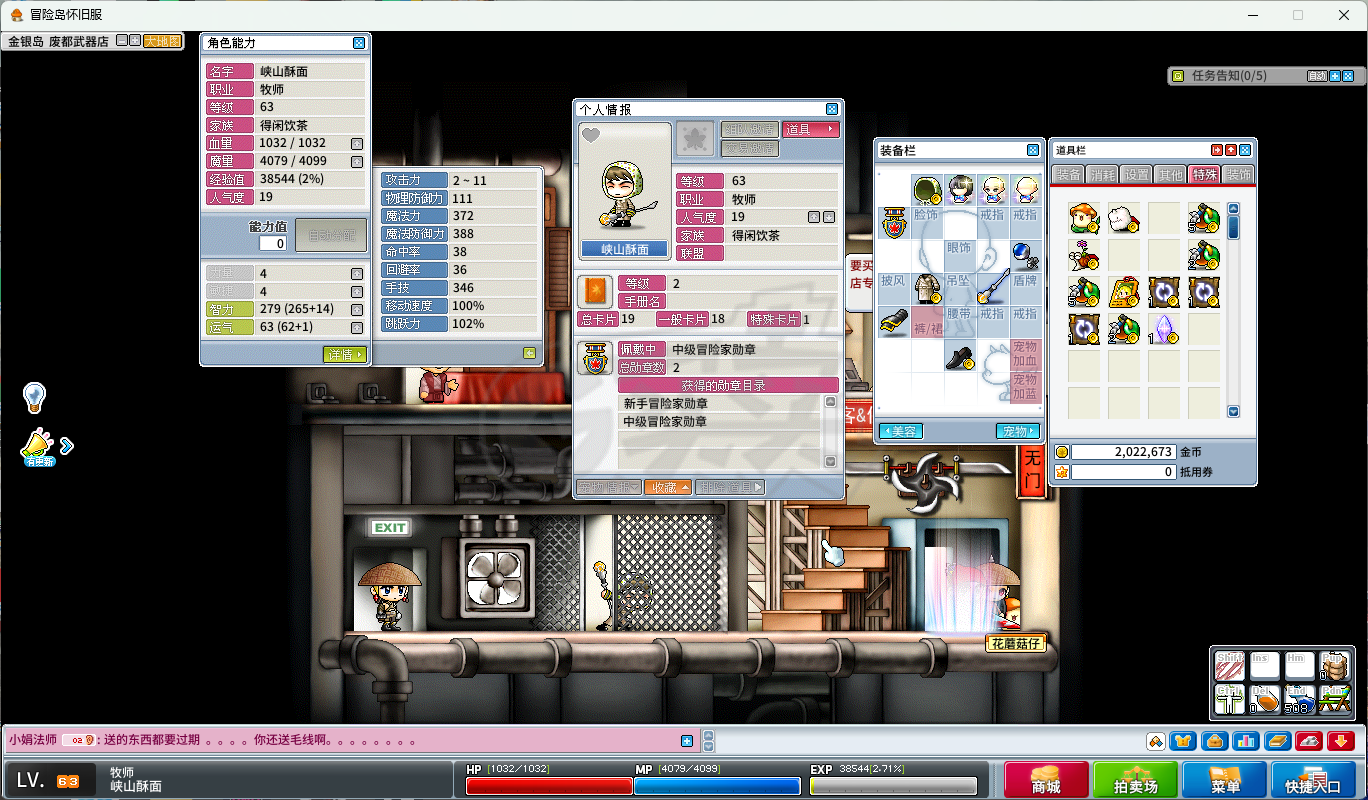The width and height of the screenshot is (1368, 800).
Task: Select the chair in the Pdn slot
Action: coord(1334,699)
